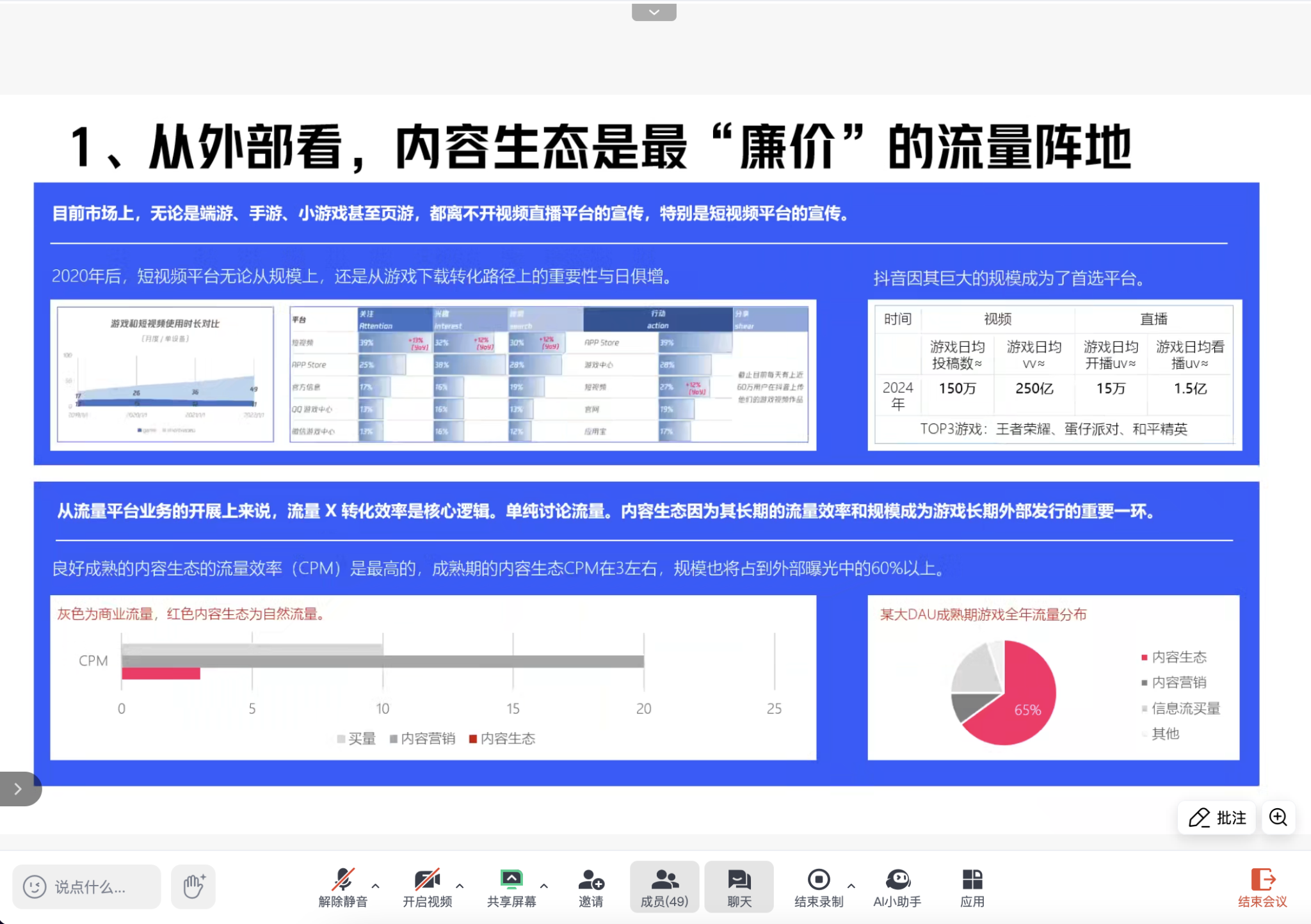Unmute microphone with 解除静音 icon
Image resolution: width=1311 pixels, height=924 pixels.
[x=343, y=880]
